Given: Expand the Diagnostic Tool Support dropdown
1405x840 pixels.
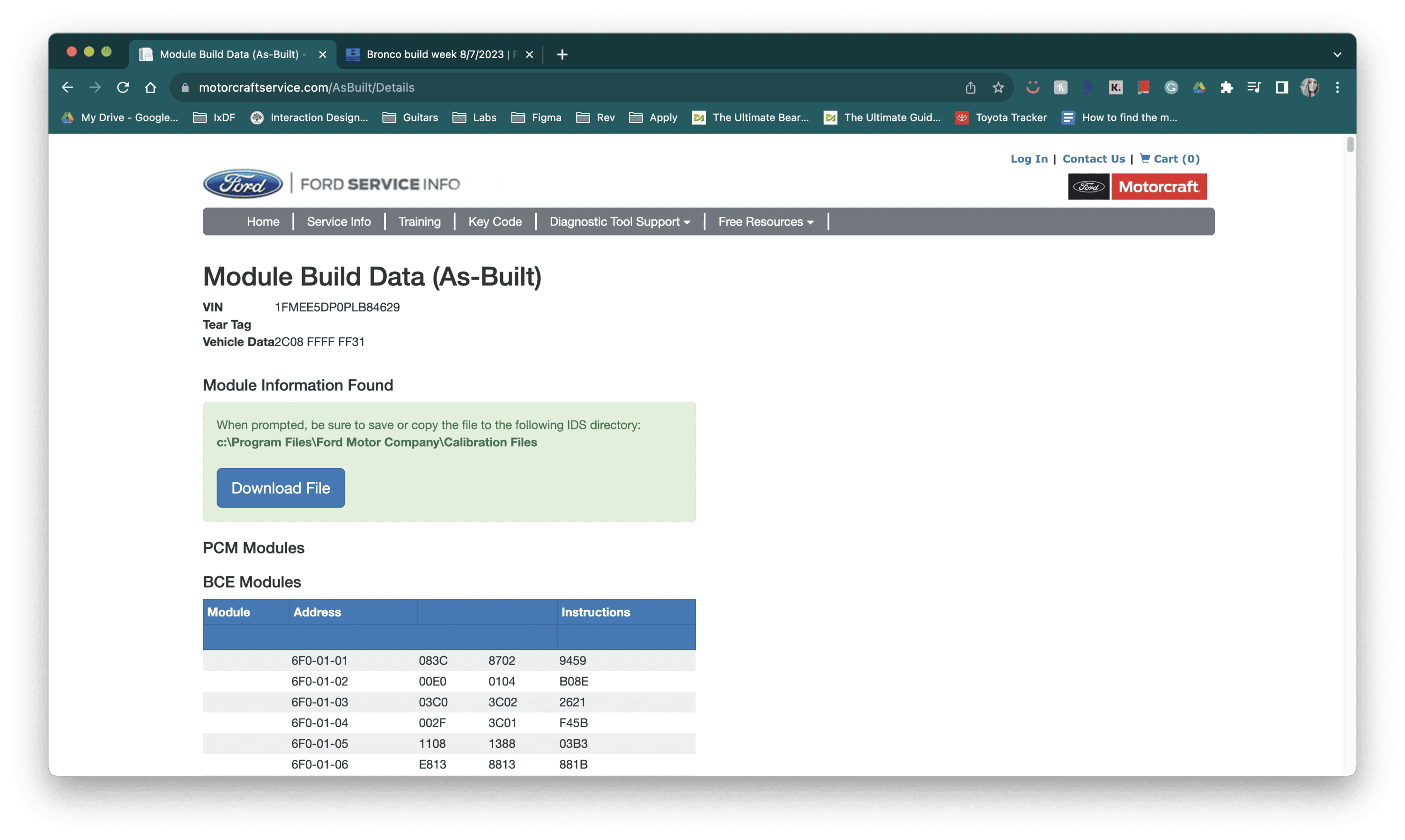Looking at the screenshot, I should (620, 221).
